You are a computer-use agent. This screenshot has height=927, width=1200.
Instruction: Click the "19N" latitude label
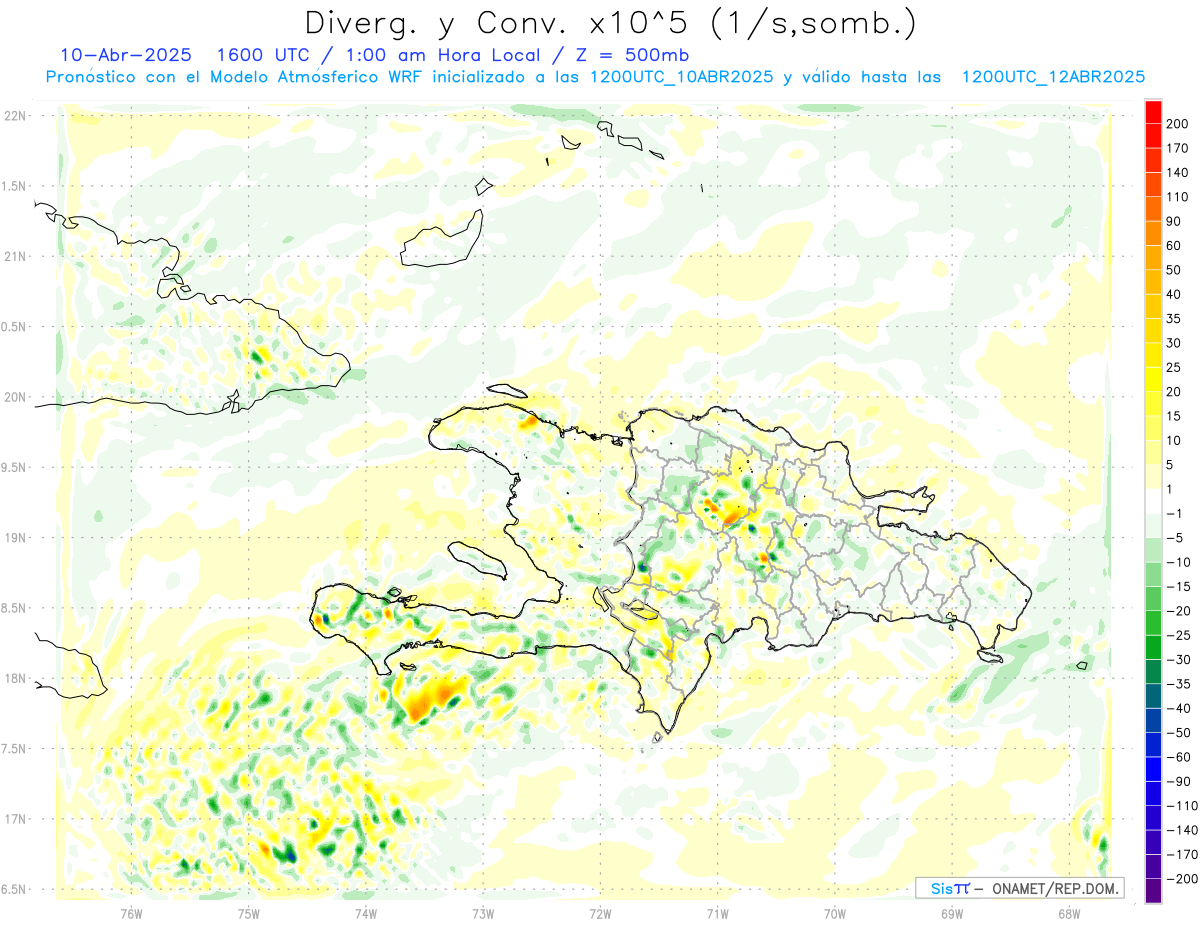point(14,538)
